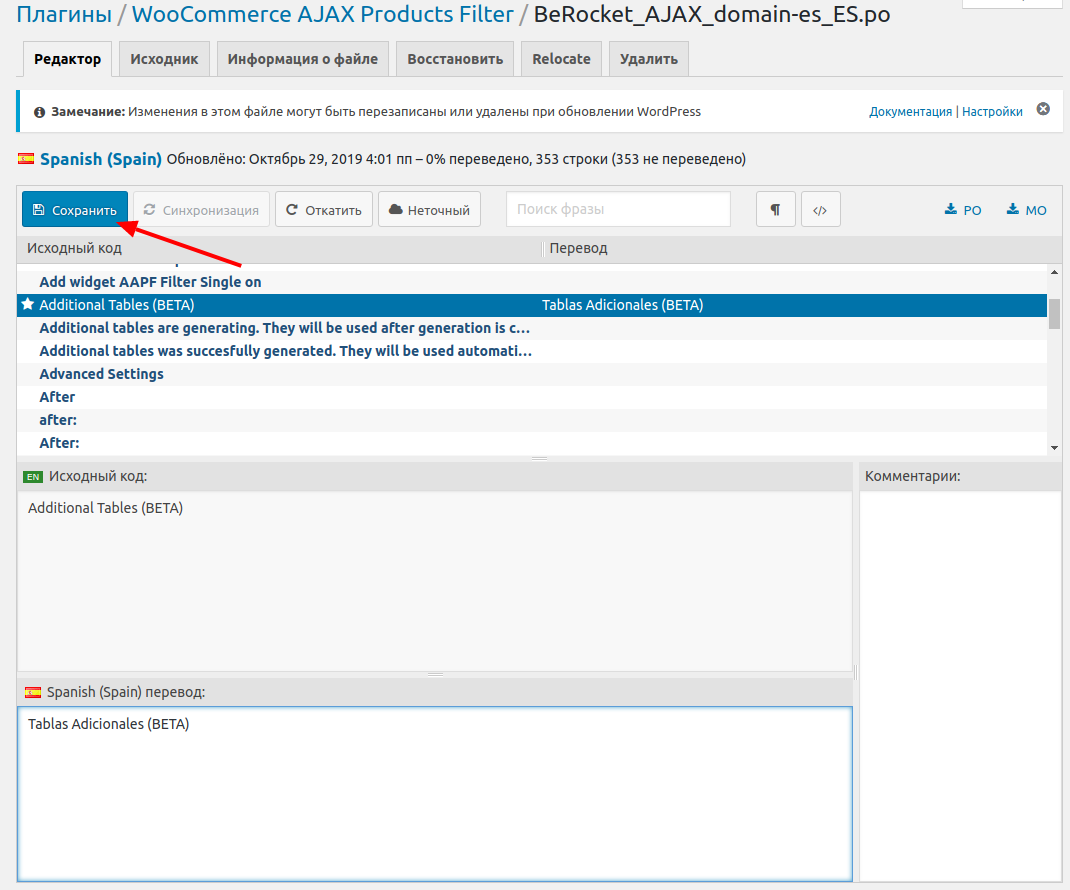Viewport: 1070px width, 890px height.
Task: Select the Advanced Settings string row
Action: tap(101, 374)
